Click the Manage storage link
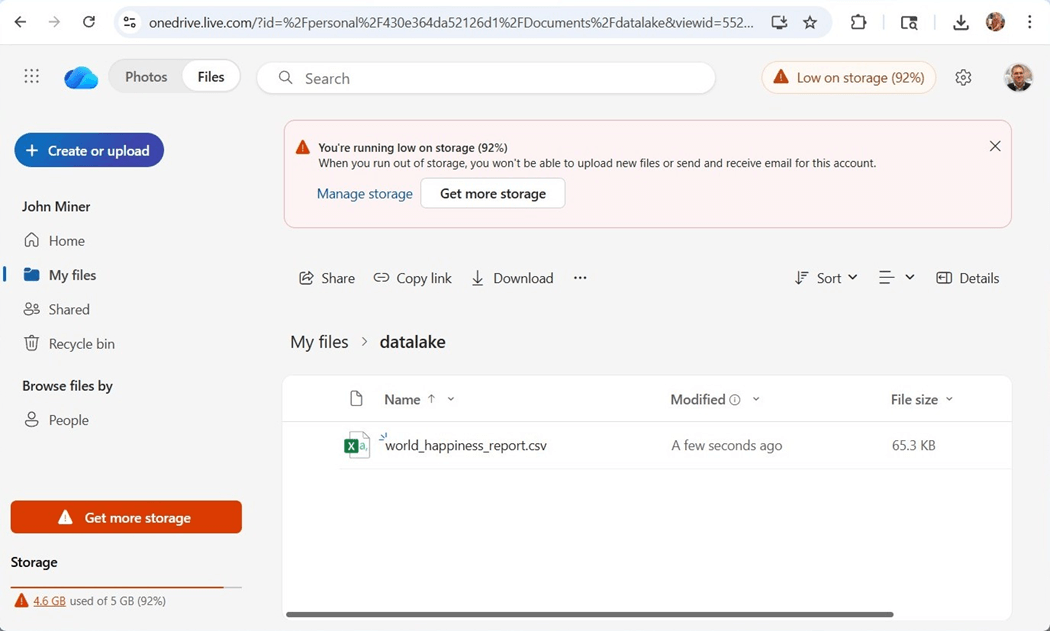The height and width of the screenshot is (631, 1050). click(x=364, y=194)
